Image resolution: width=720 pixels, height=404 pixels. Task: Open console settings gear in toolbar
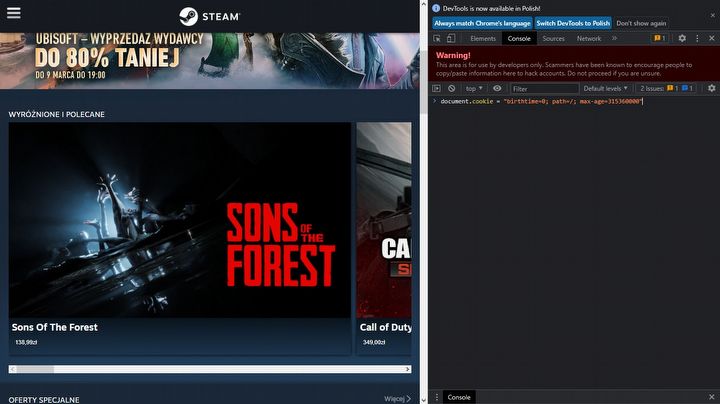711,88
